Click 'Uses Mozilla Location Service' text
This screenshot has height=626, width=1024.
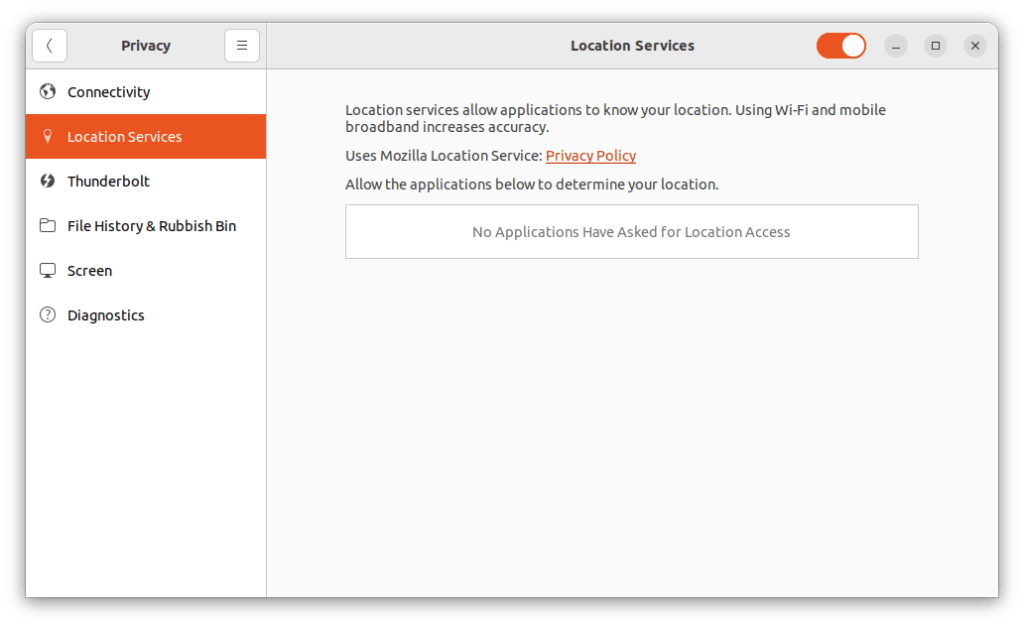pos(444,155)
